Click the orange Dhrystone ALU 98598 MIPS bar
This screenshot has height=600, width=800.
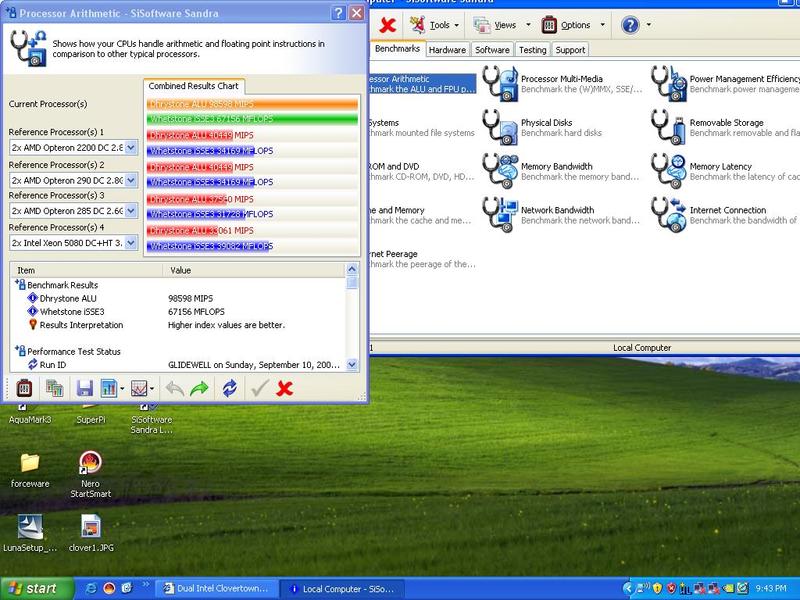click(252, 104)
